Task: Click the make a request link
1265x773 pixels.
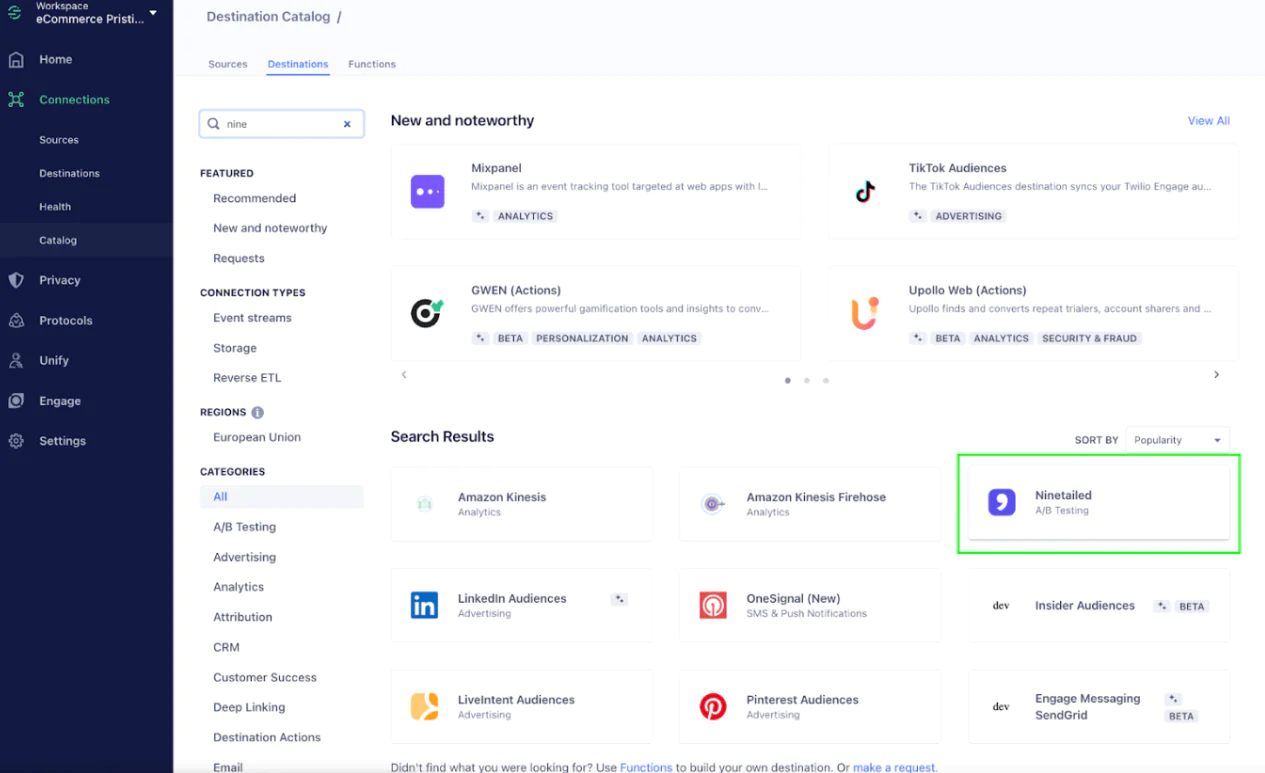Action: tap(894, 767)
